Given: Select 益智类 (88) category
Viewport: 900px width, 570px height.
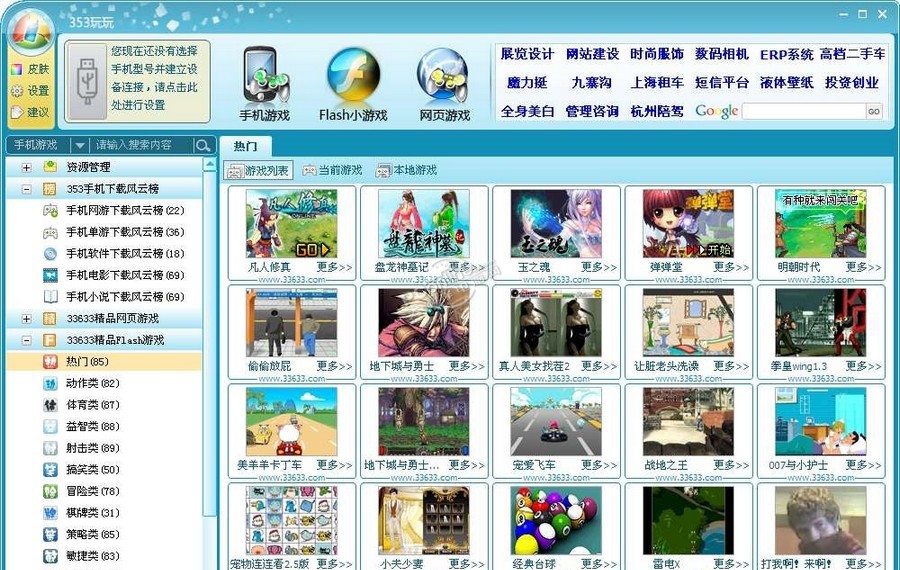Looking at the screenshot, I should 82,426.
